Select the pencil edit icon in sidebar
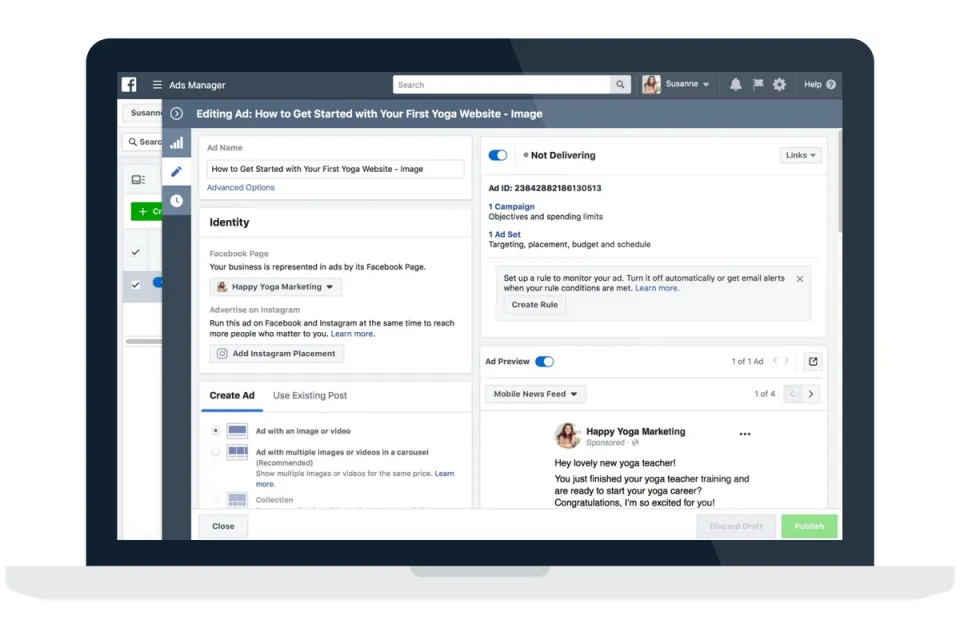 (x=177, y=171)
